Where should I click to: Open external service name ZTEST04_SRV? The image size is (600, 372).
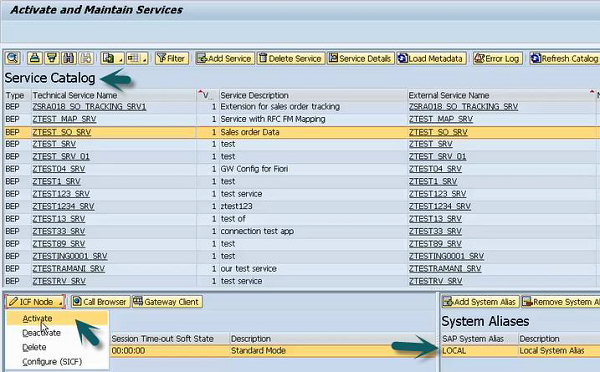coord(435,169)
